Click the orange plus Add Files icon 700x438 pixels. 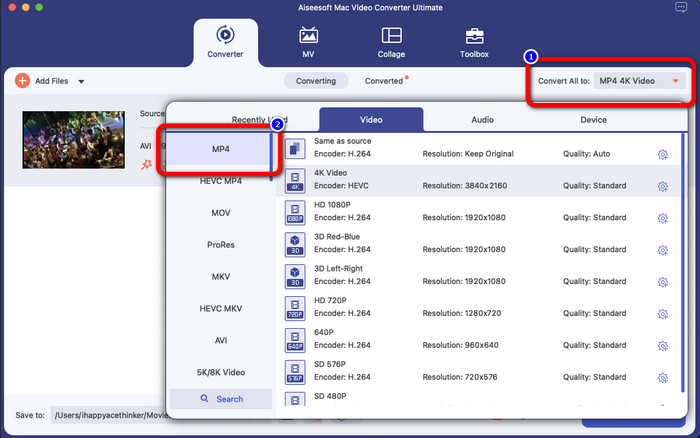22,81
